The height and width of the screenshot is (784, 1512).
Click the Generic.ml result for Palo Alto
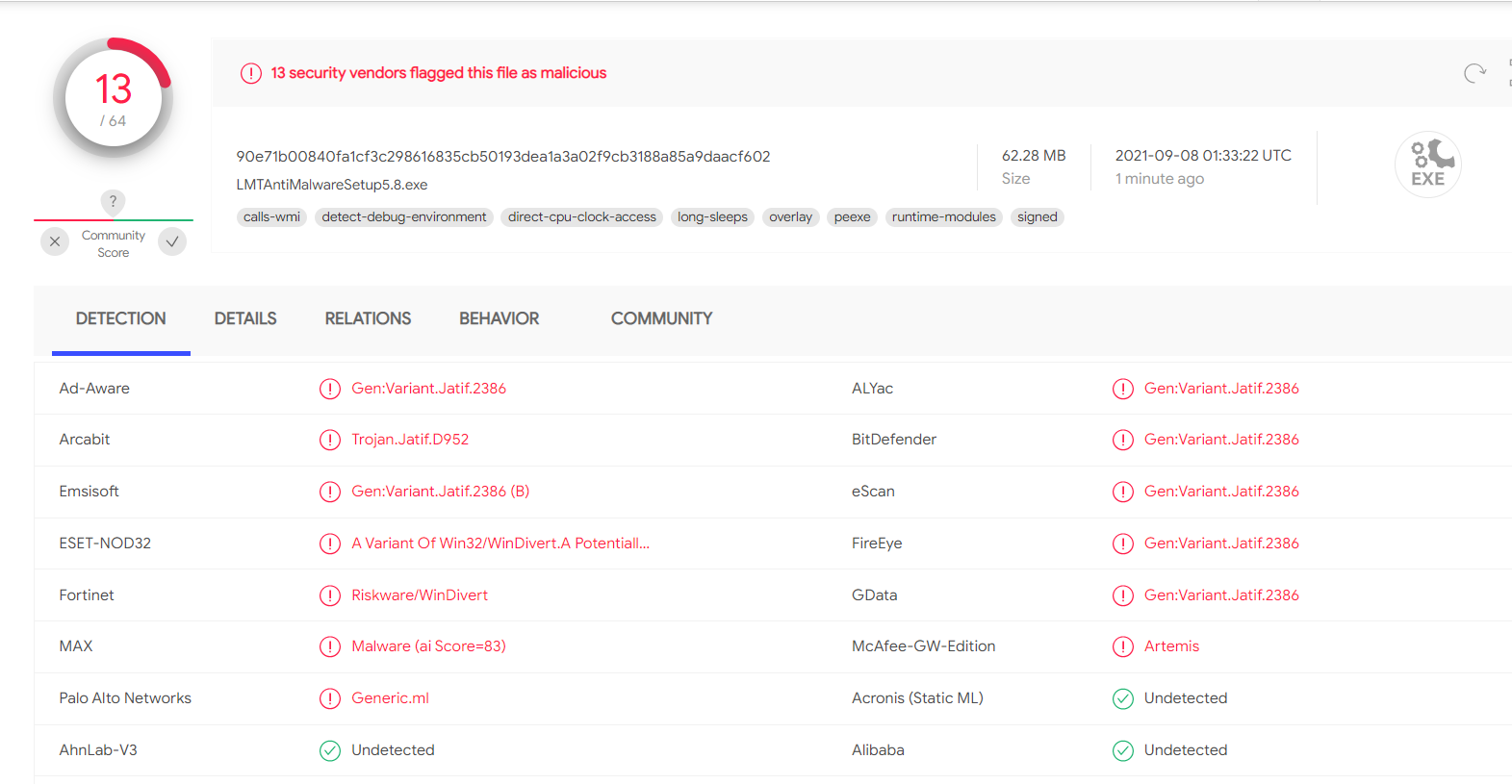[x=390, y=698]
